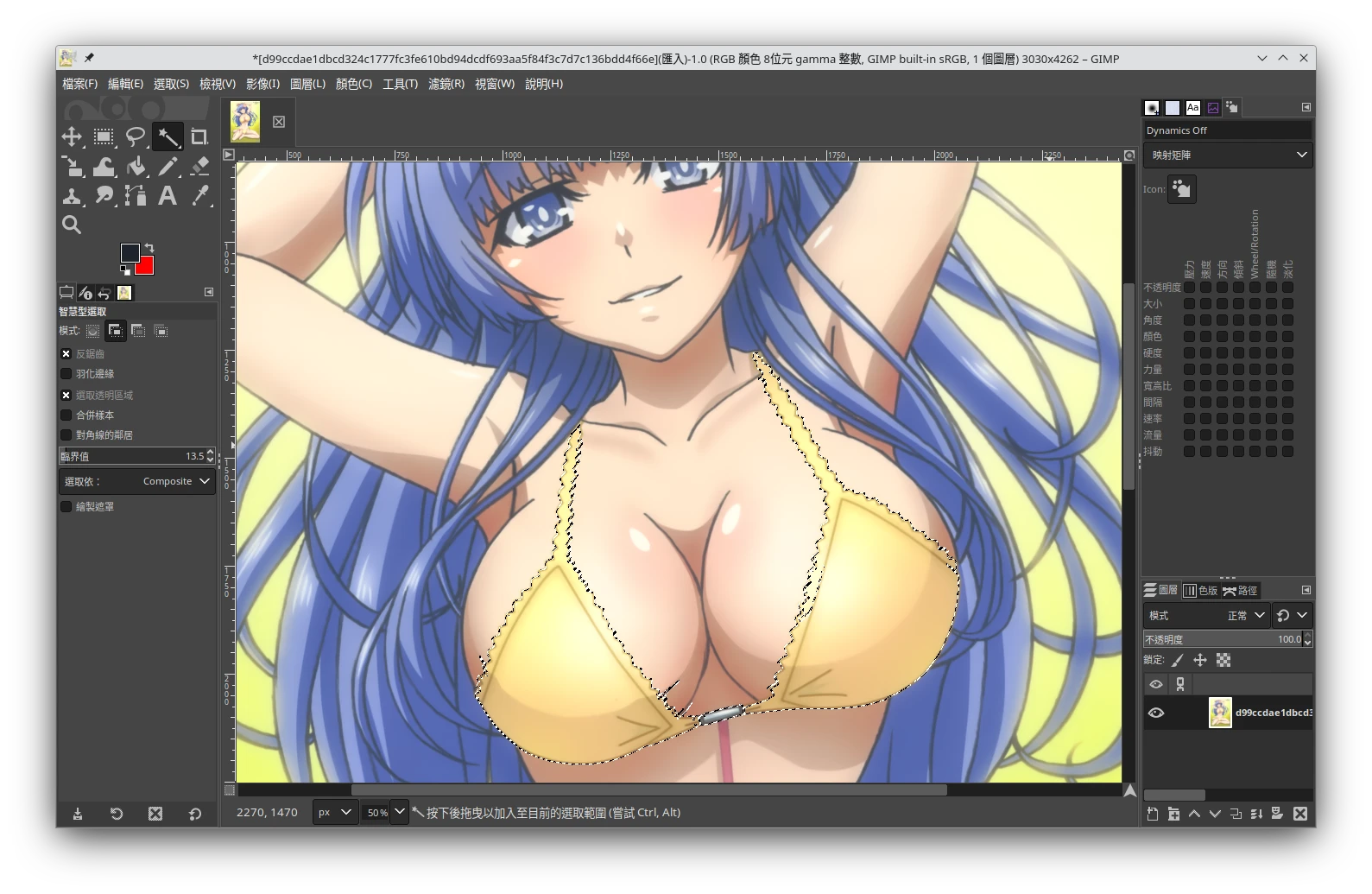Screen dimensions: 1372x894
Task: Switch to the 路徑 paths tab
Action: click(1240, 590)
